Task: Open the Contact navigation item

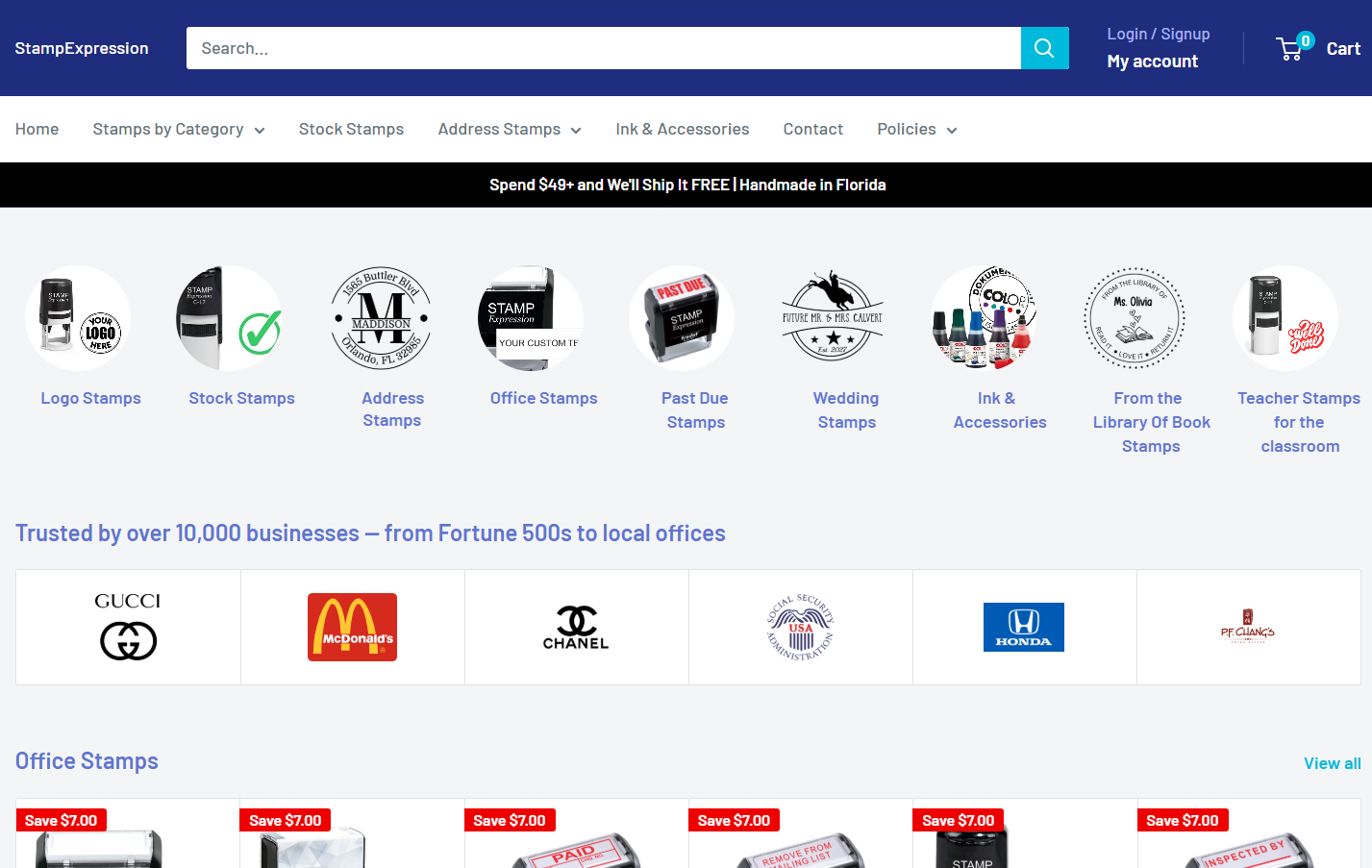Action: point(813,129)
